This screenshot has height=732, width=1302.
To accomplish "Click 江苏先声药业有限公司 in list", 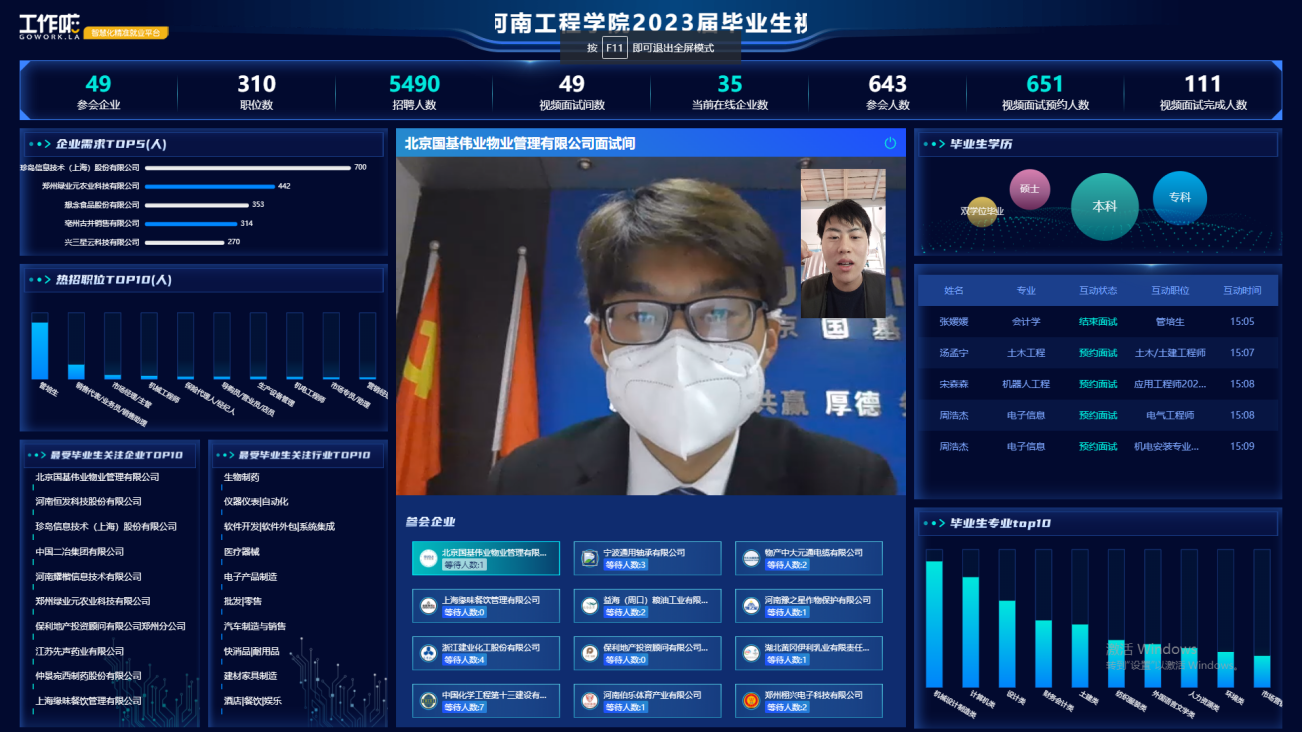I will (x=80, y=652).
